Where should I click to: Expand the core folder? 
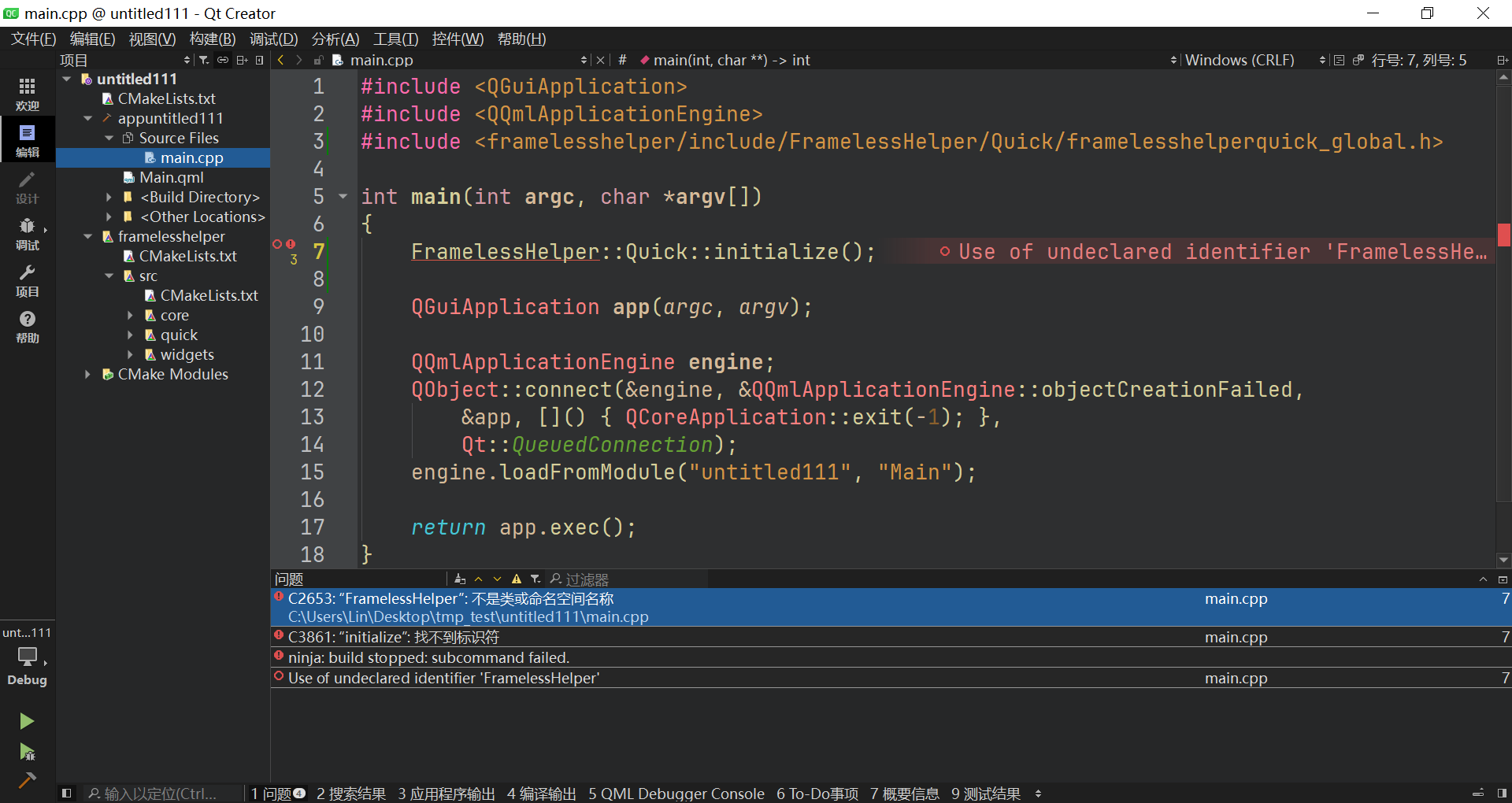[x=131, y=315]
